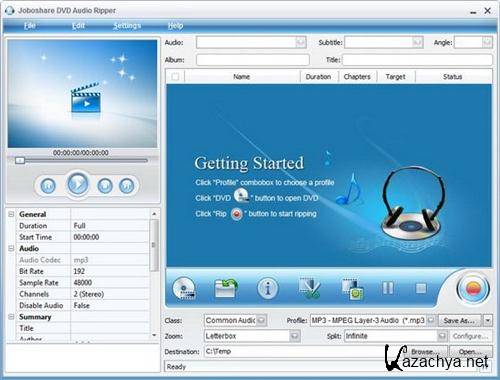Select the Bit Rate value 192
This screenshot has width=500, height=380.
point(110,271)
